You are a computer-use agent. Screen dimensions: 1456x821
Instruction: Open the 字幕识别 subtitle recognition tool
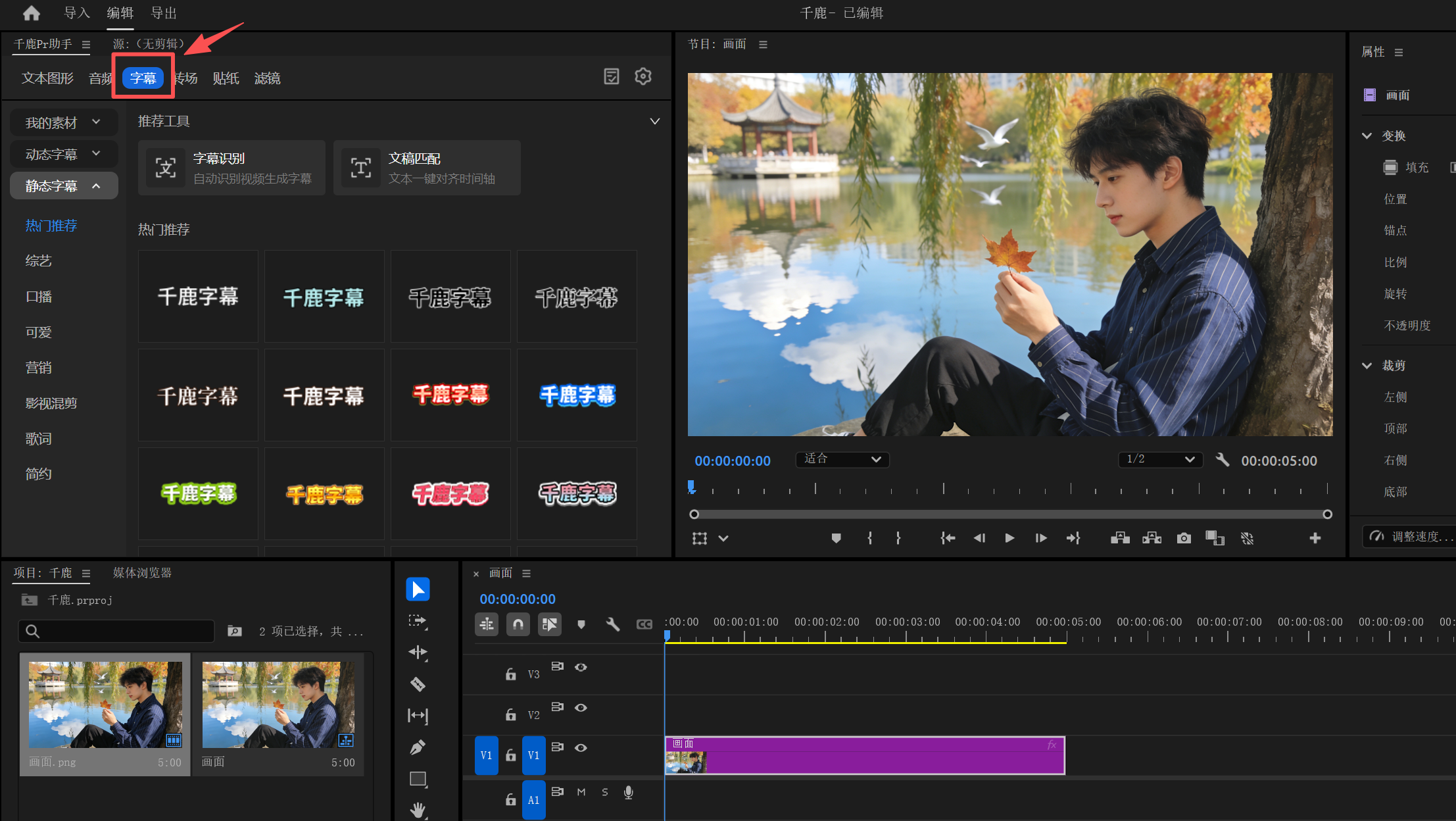[231, 168]
